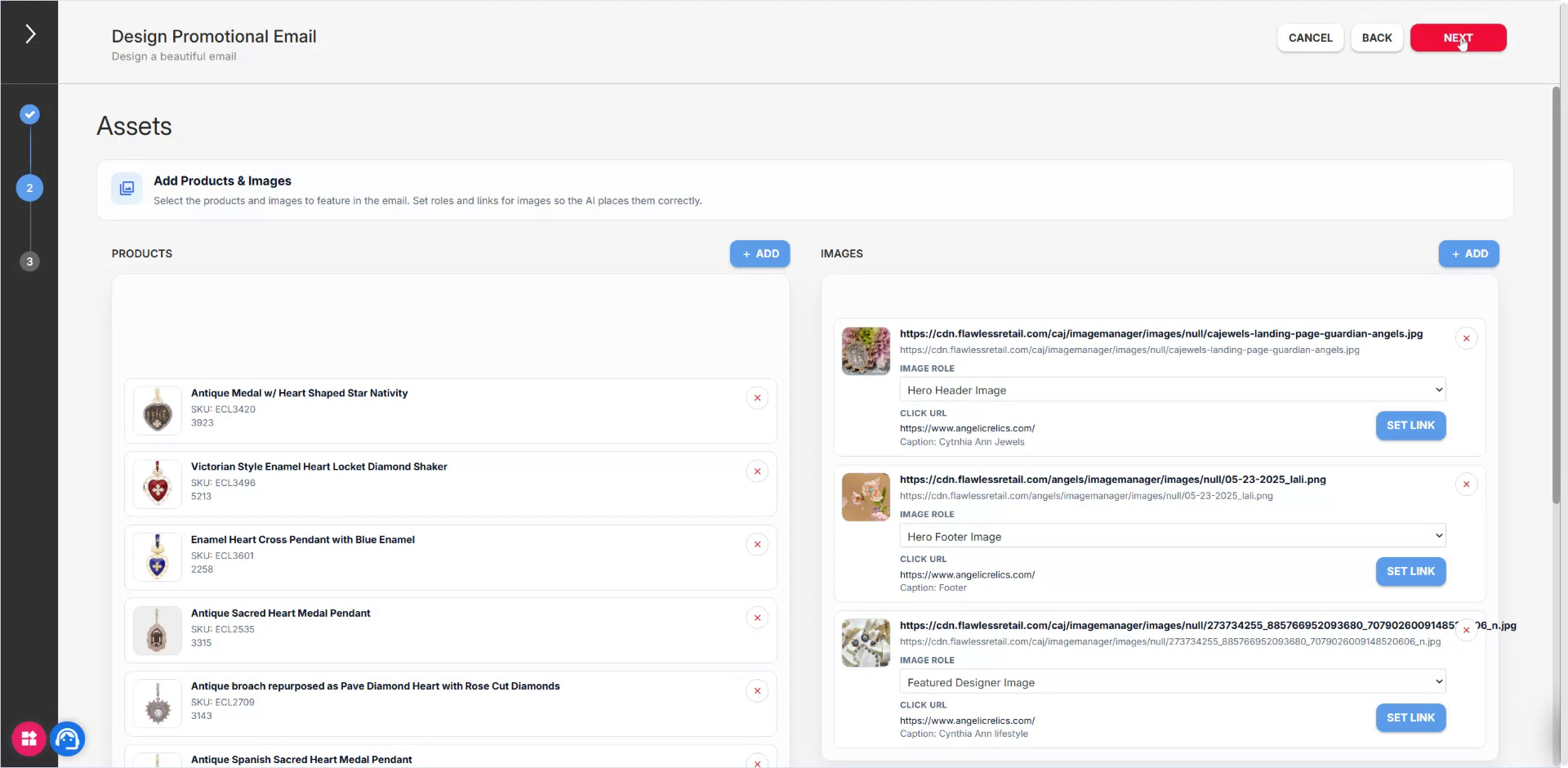
Task: Click the 'Caption: Cytnhia Ann Jewels' text
Action: click(962, 442)
